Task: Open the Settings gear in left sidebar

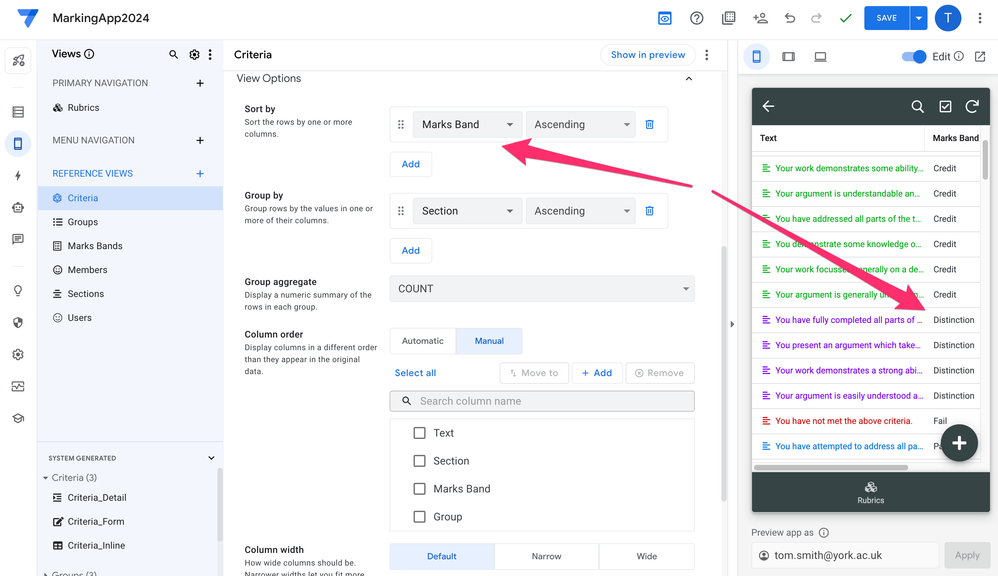Action: click(x=18, y=355)
